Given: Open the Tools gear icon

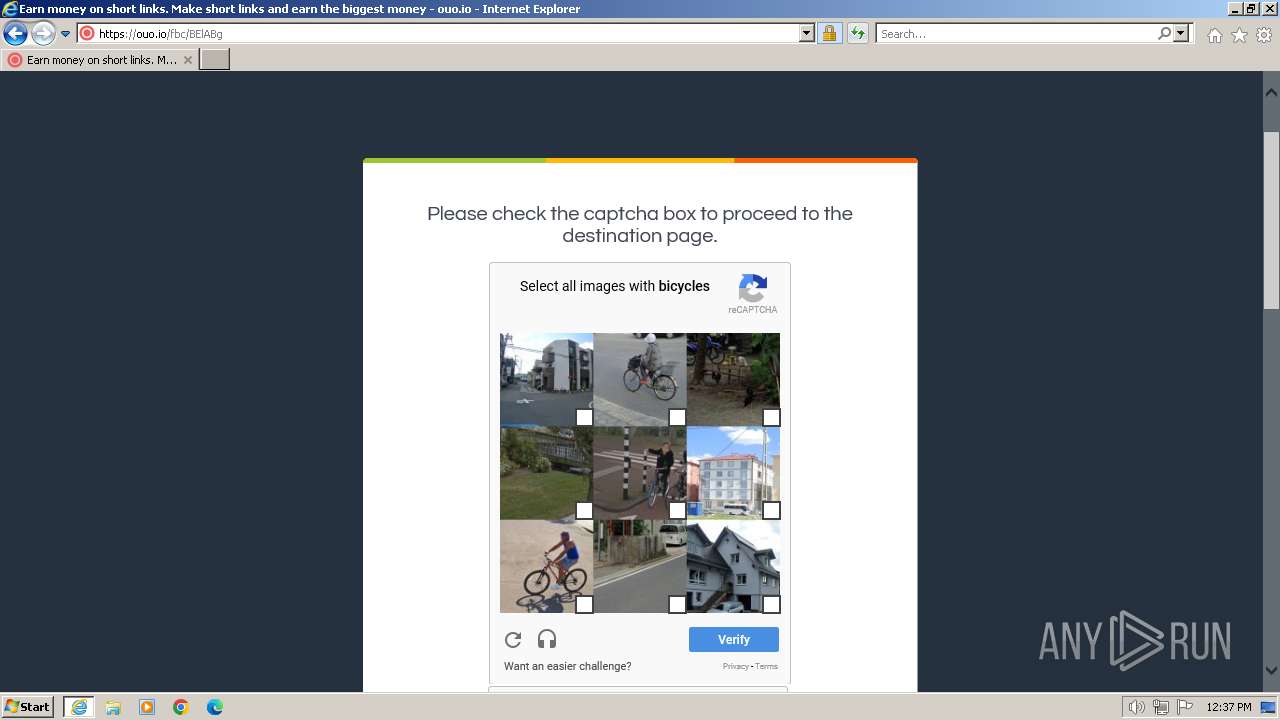Looking at the screenshot, I should (1264, 35).
